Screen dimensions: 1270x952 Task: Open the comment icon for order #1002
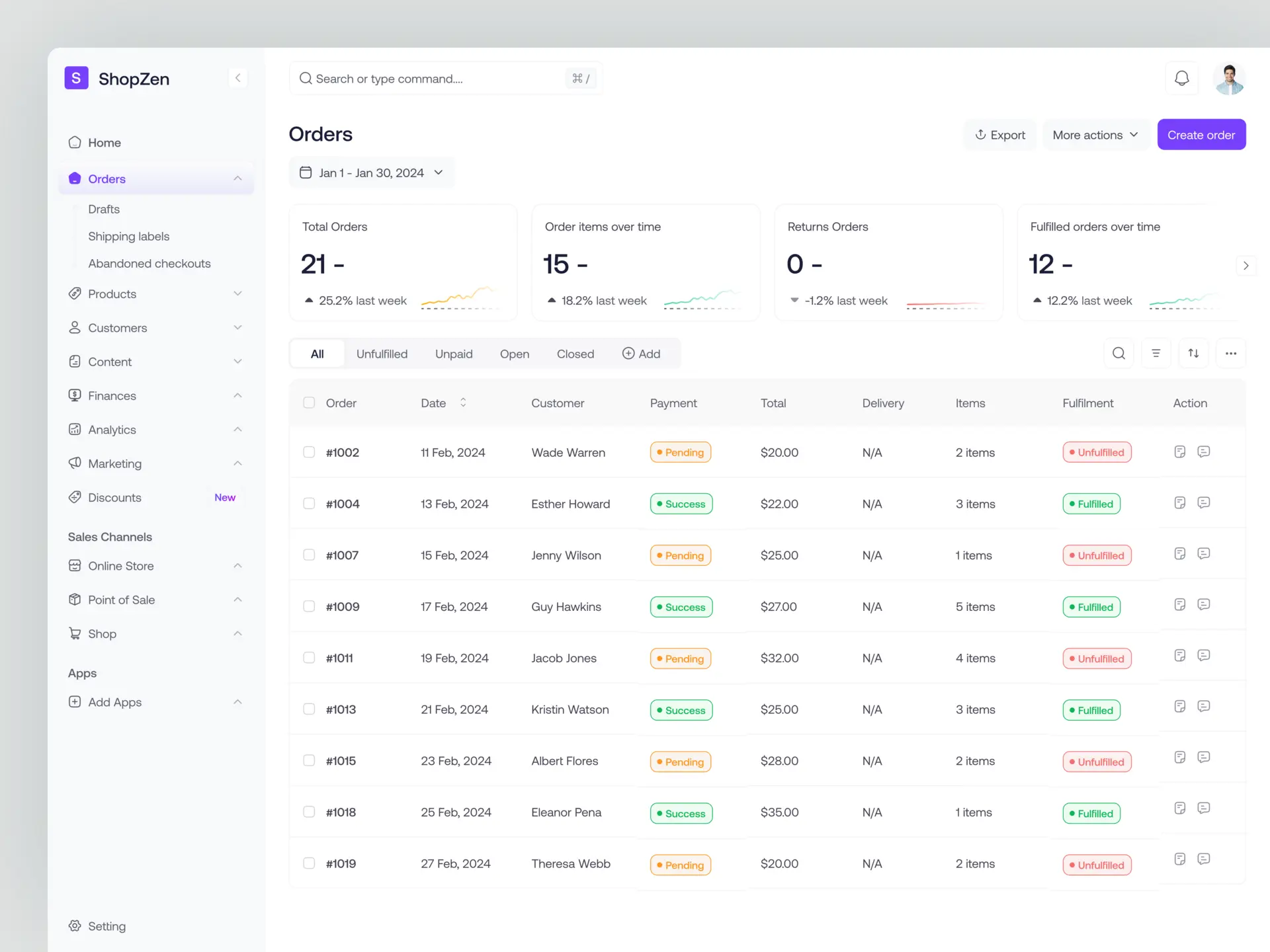coord(1204,452)
